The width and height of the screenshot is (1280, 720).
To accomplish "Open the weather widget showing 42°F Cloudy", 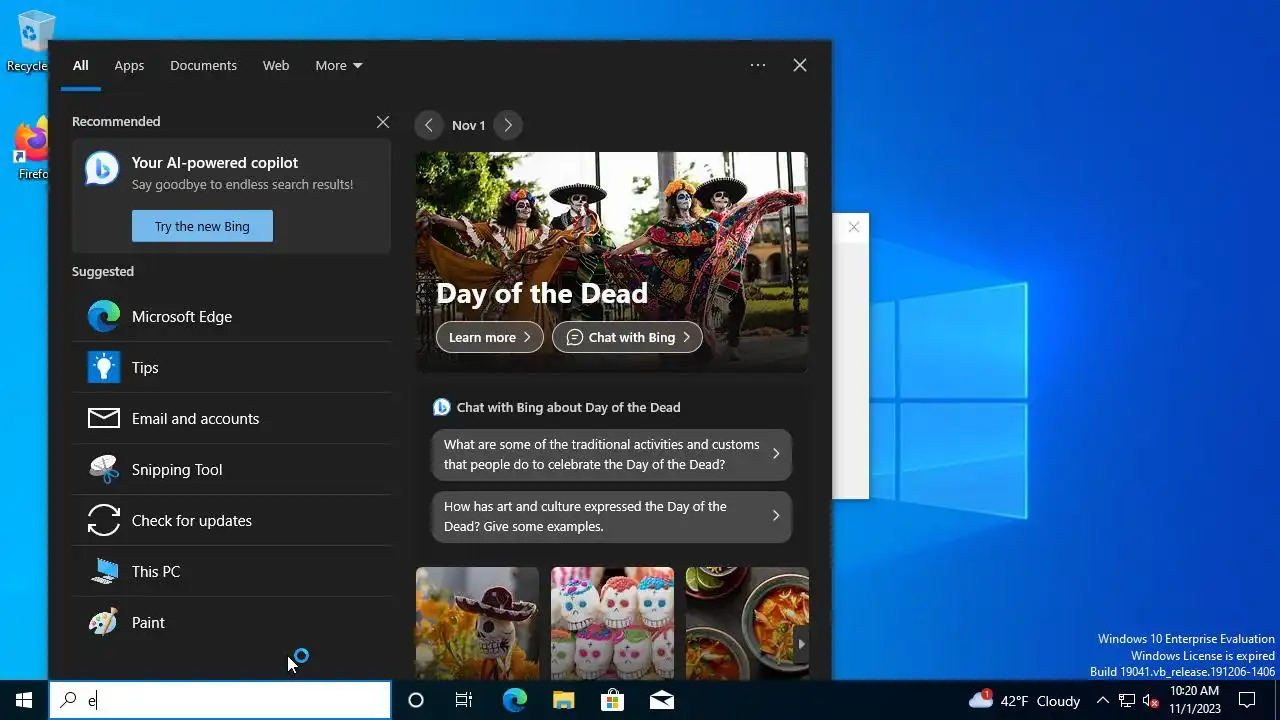I will pos(1024,700).
